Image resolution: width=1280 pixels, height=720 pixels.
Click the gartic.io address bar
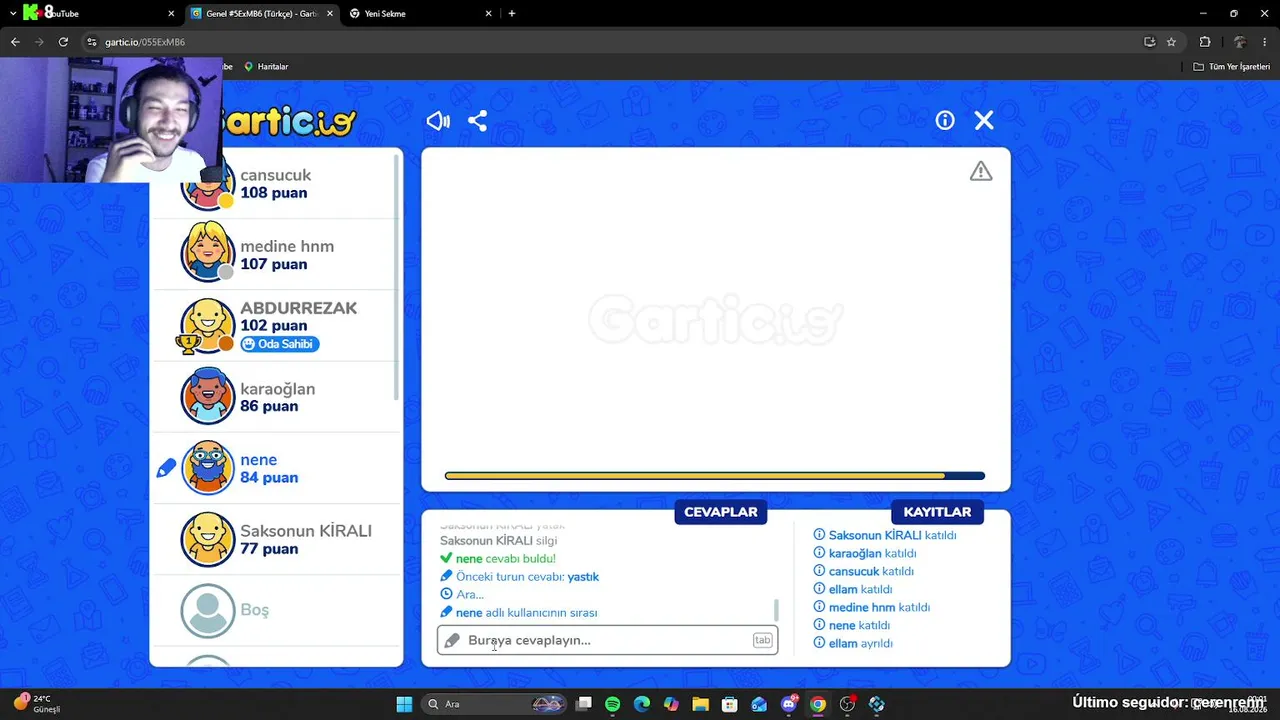pos(610,42)
